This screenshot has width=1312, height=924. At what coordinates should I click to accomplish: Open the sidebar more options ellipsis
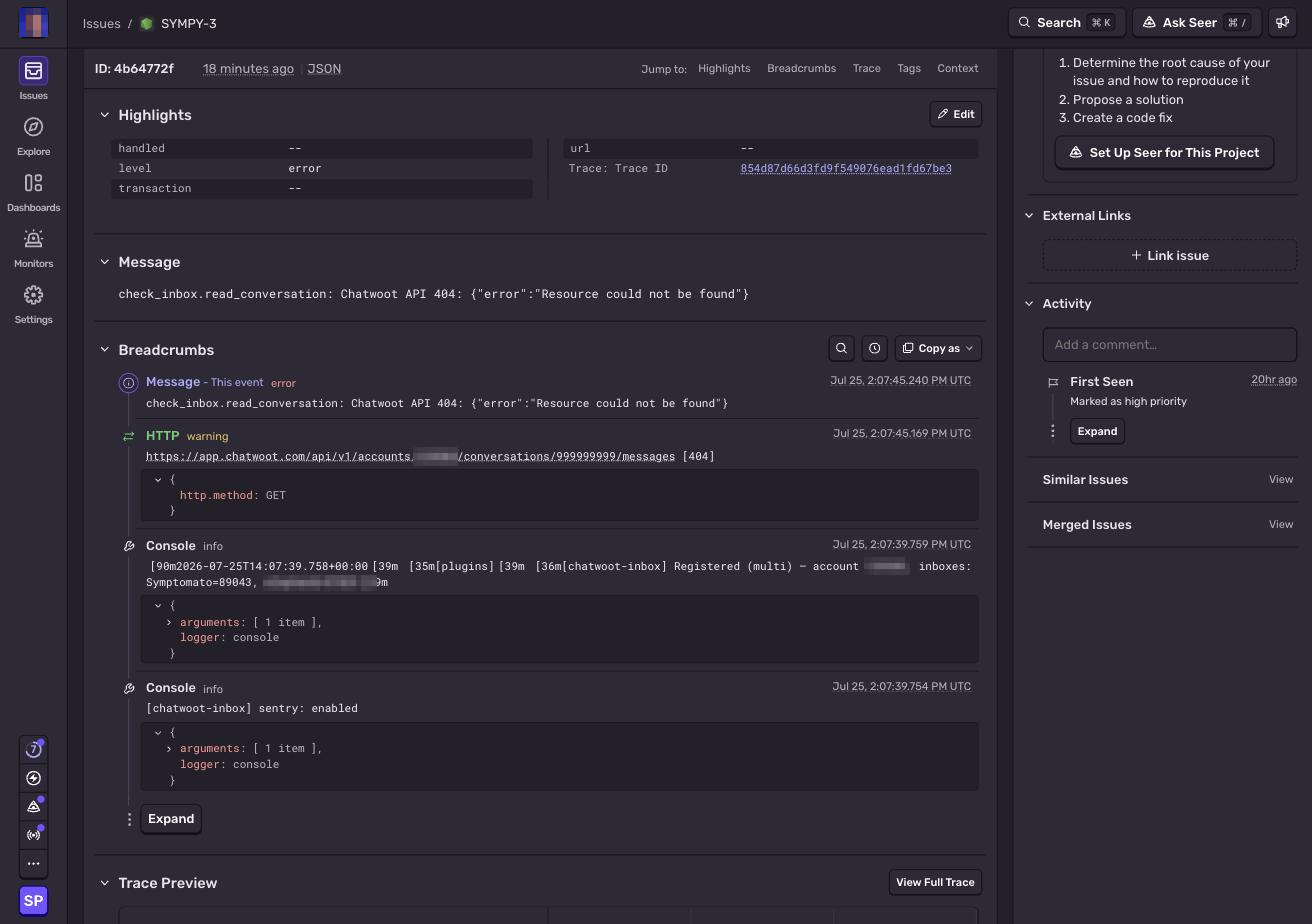tap(33, 863)
